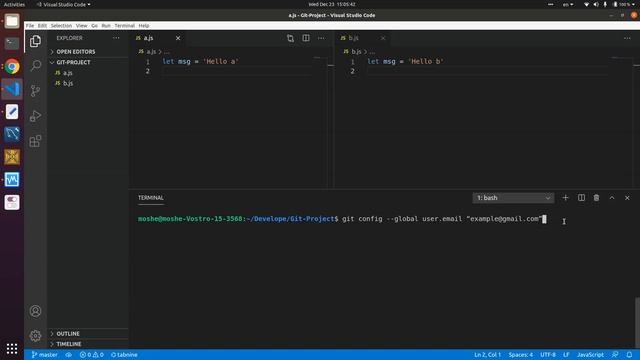Click the feedback icon in status bar
This screenshot has height=360, width=640.
point(615,355)
